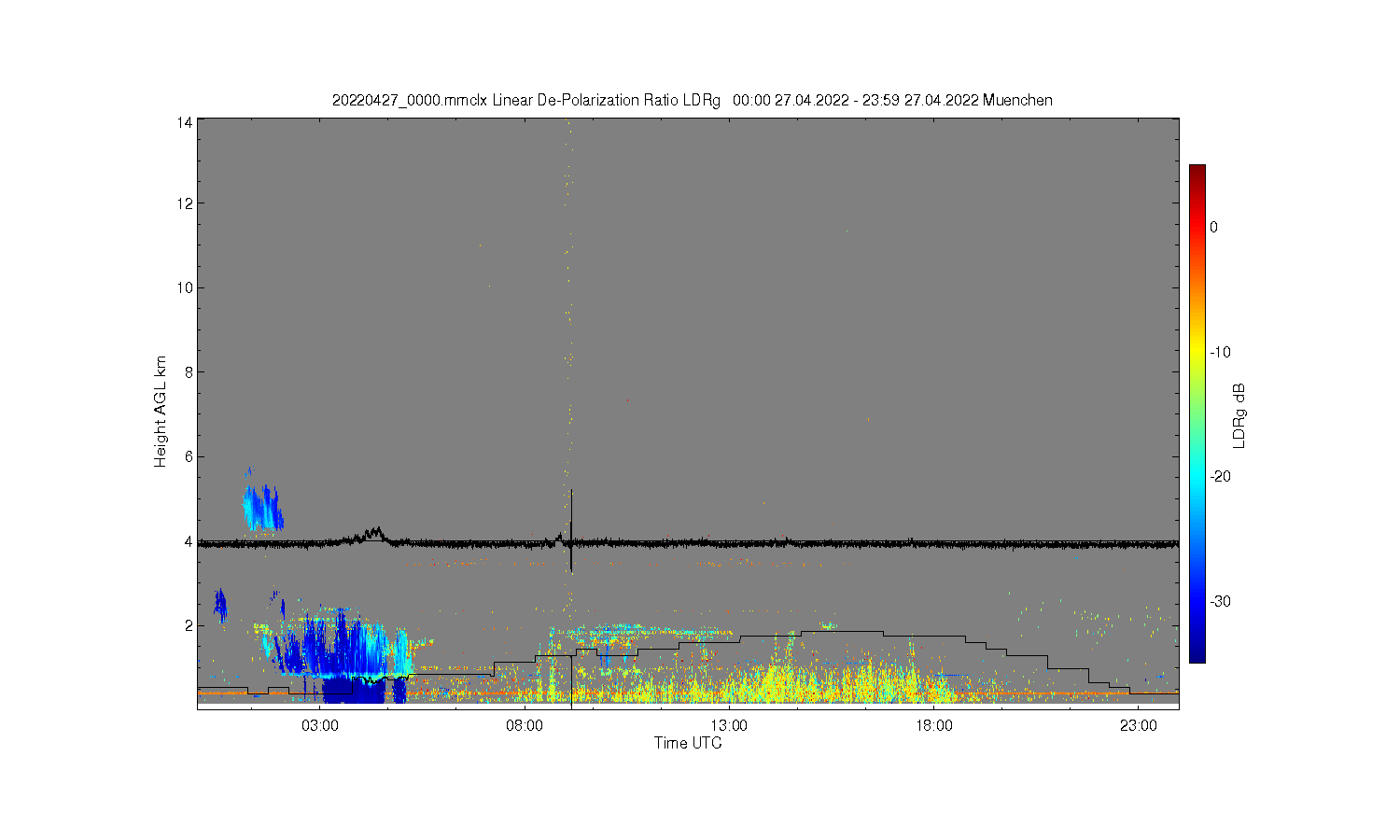Click the height tick label 4
The height and width of the screenshot is (840, 1400).
[189, 541]
